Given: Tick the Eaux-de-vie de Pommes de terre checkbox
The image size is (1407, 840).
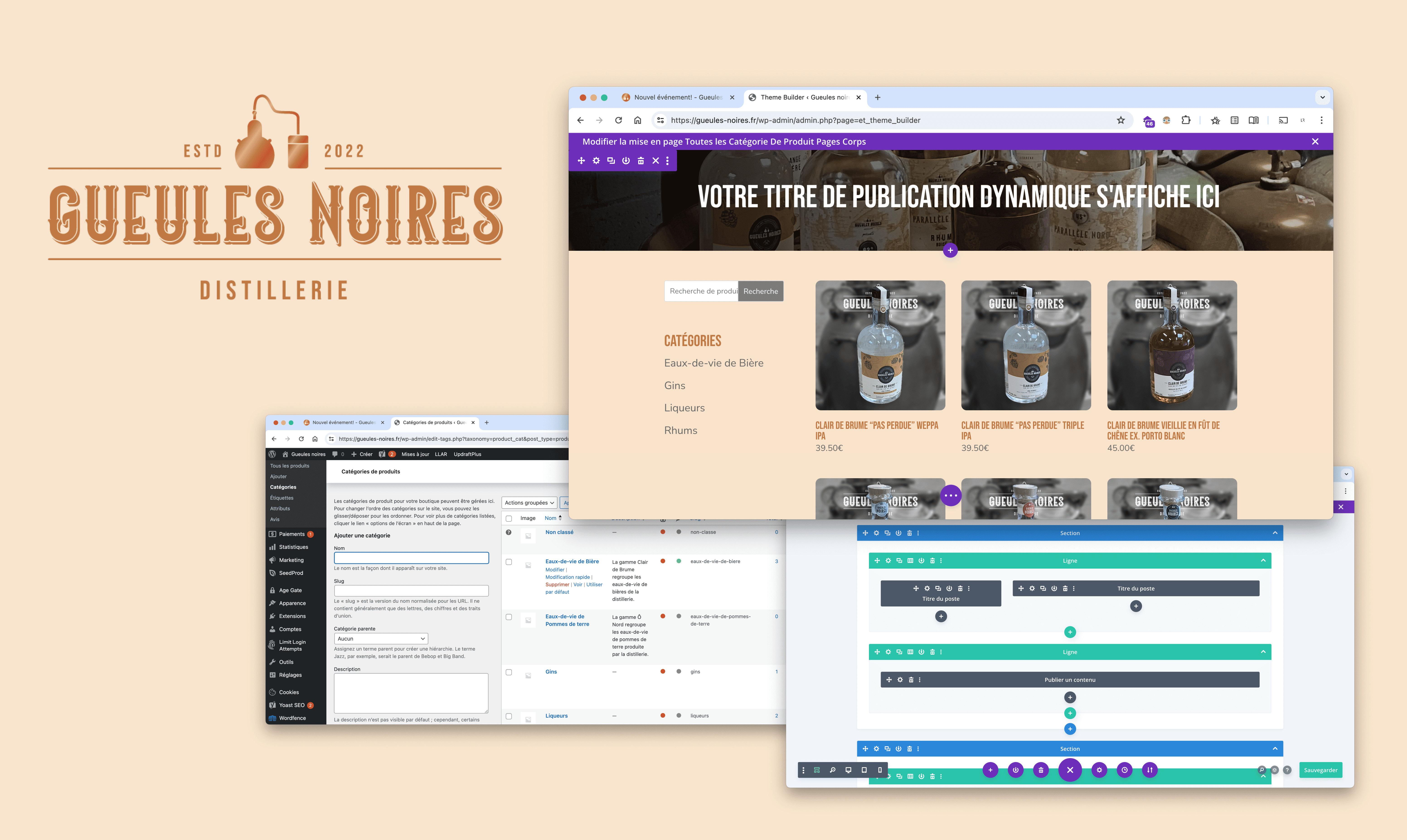Looking at the screenshot, I should [x=508, y=617].
